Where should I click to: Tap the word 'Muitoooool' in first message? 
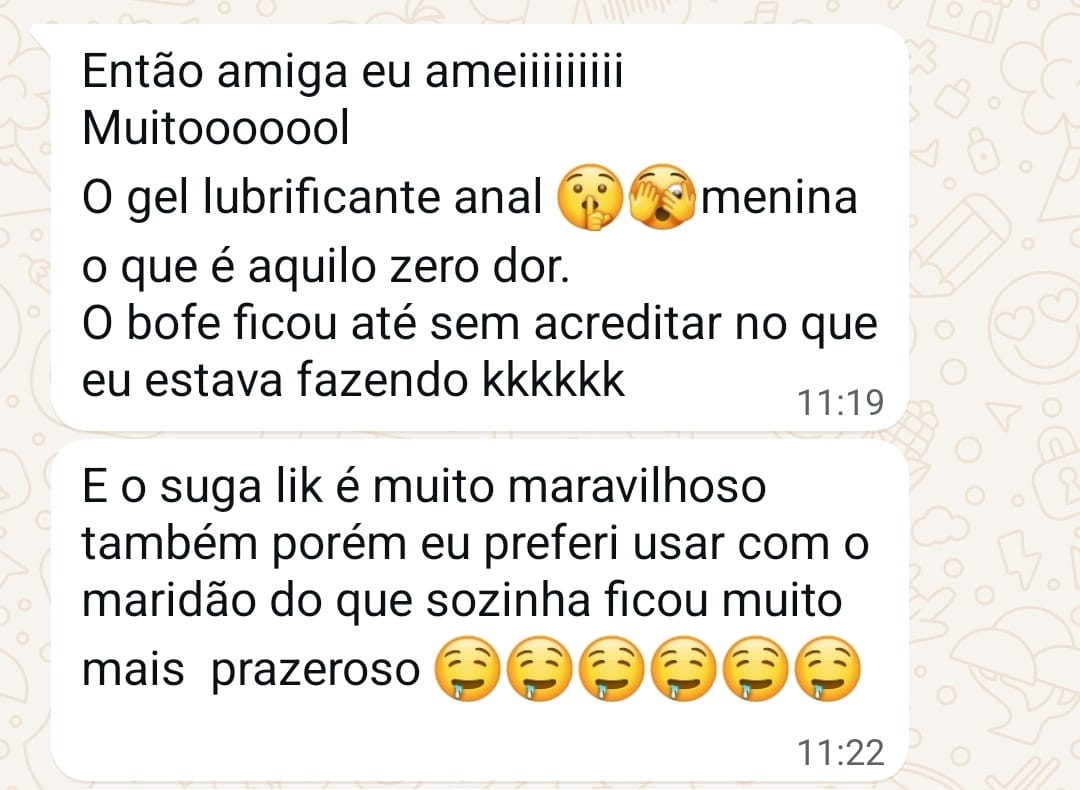pyautogui.click(x=216, y=128)
